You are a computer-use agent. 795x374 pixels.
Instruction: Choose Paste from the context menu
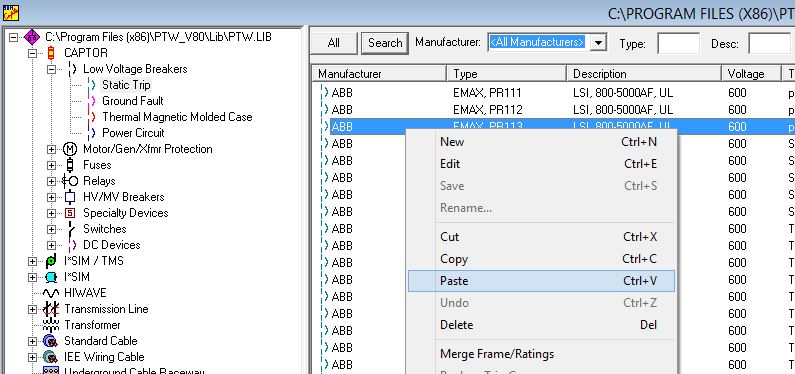tap(541, 281)
